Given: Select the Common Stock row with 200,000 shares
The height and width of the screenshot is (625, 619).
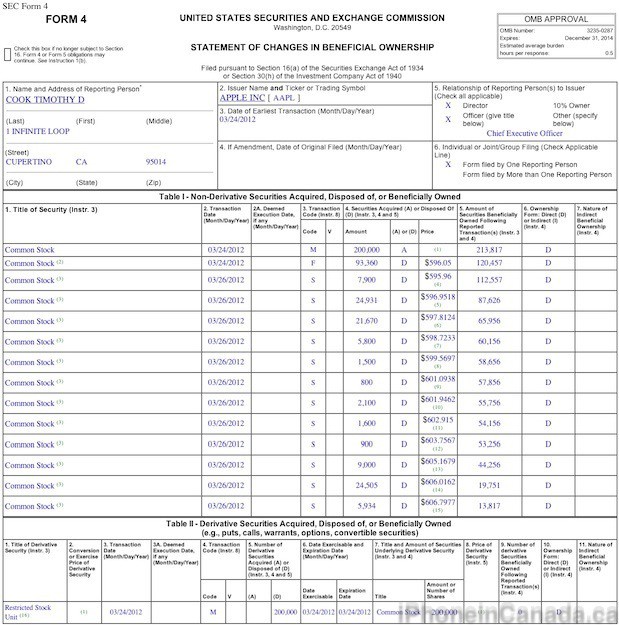Looking at the screenshot, I should (29, 248).
